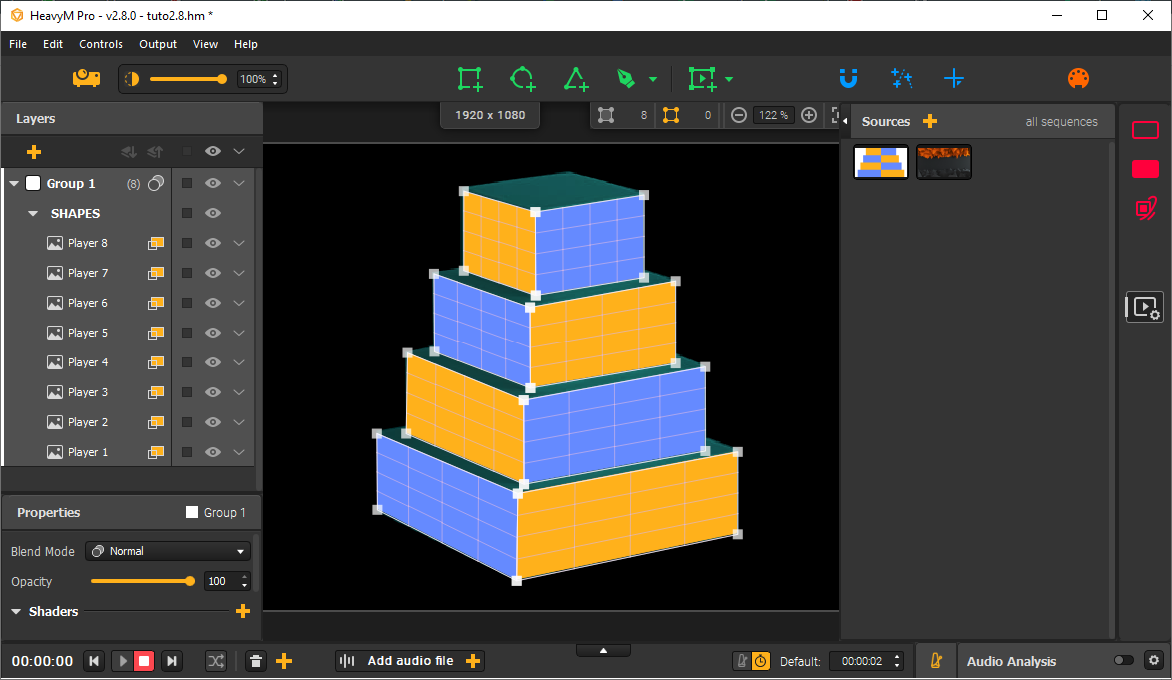Select the circle creation tool
This screenshot has width=1172, height=680.
521,78
